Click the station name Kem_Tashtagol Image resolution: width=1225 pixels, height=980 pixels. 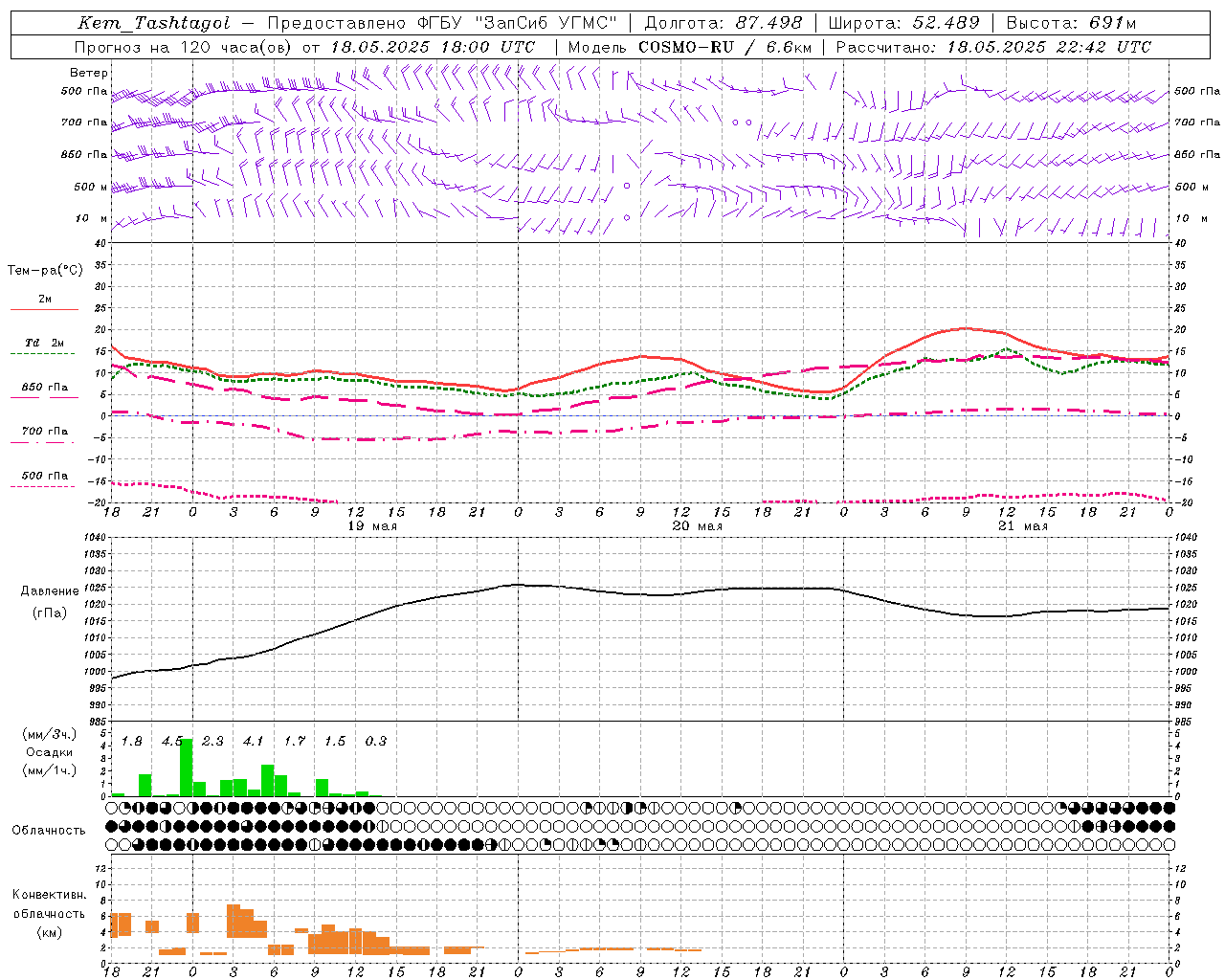[x=154, y=23]
